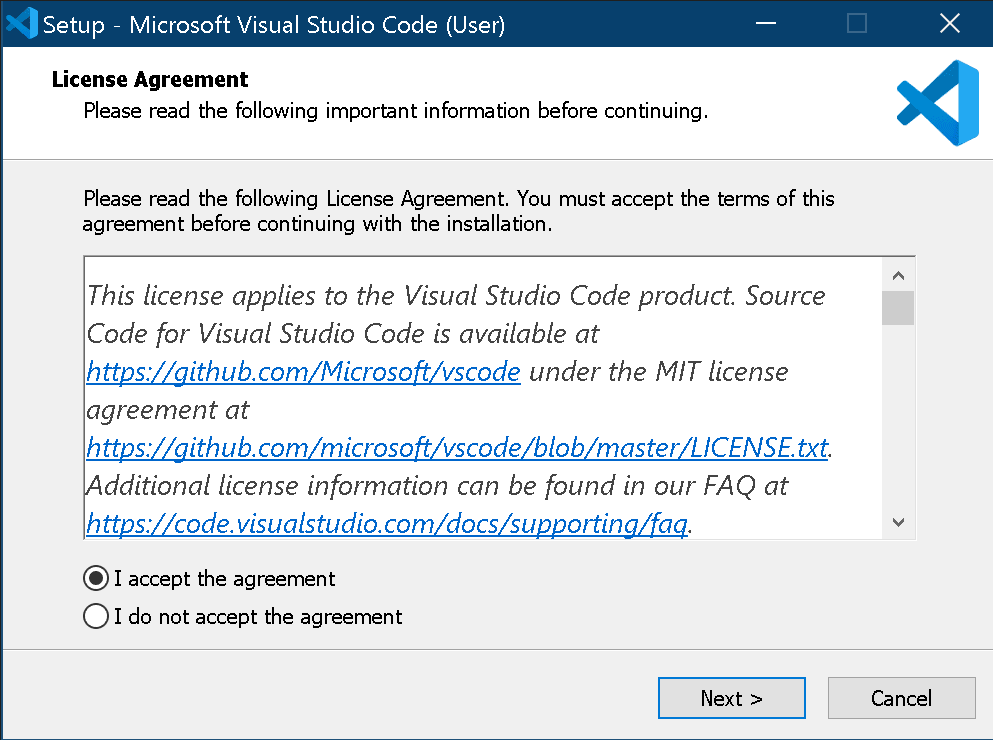This screenshot has height=740, width=994.
Task: Minimize the Setup window
Action: tap(766, 23)
